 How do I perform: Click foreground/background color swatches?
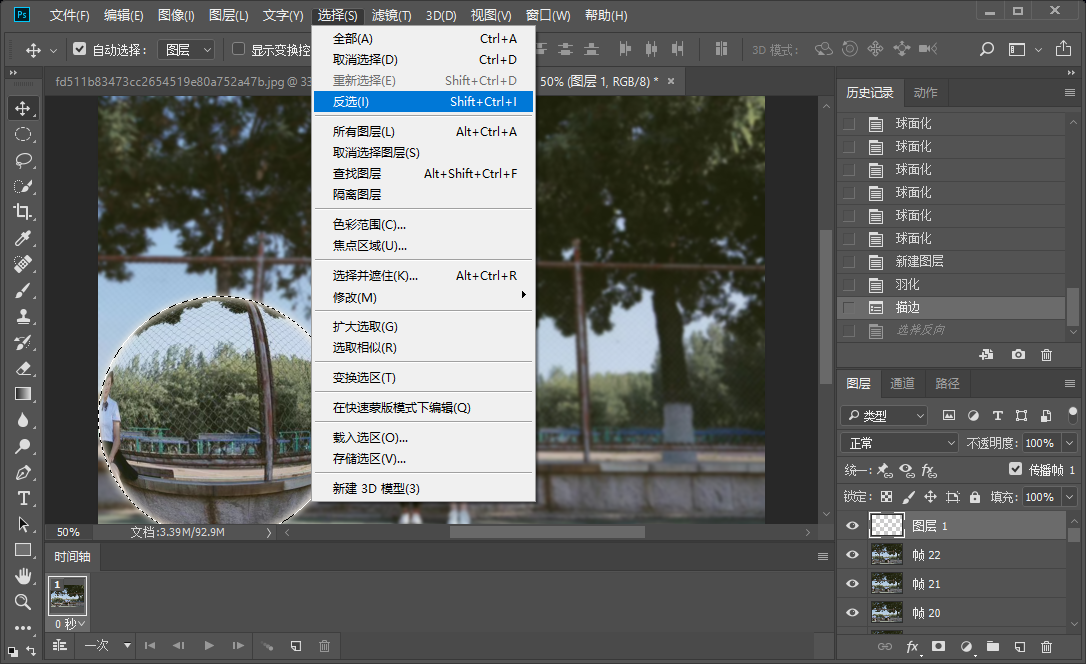pyautogui.click(x=12, y=652)
